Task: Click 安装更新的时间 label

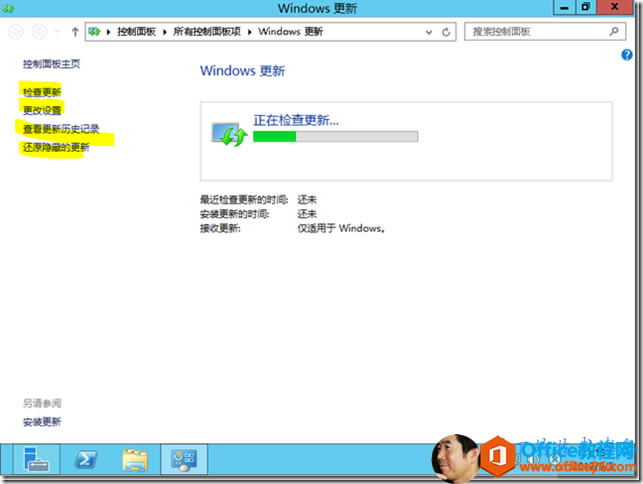Action: point(235,214)
